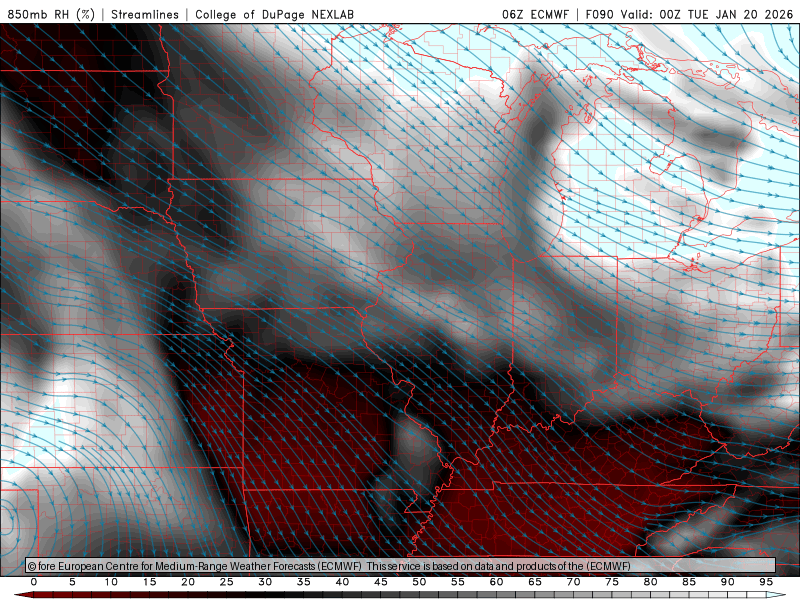Screen dimensions: 800x600
Task: Select the "Streamlines" label in header
Action: click(145, 15)
